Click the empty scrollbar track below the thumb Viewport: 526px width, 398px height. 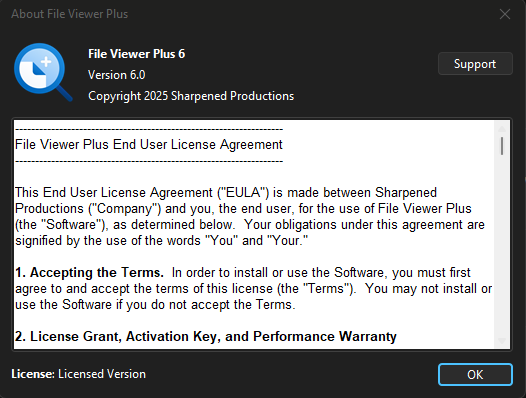[502, 245]
